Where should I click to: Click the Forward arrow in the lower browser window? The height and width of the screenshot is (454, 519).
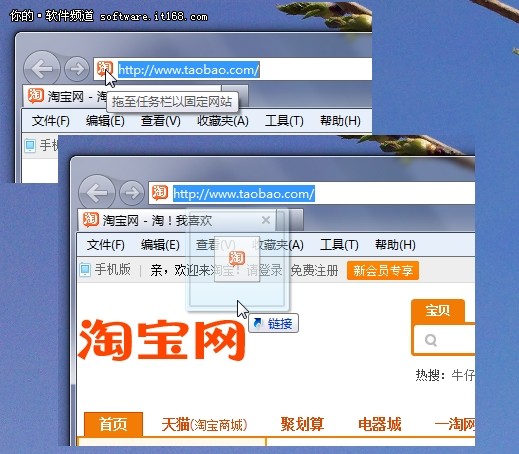tap(132, 193)
